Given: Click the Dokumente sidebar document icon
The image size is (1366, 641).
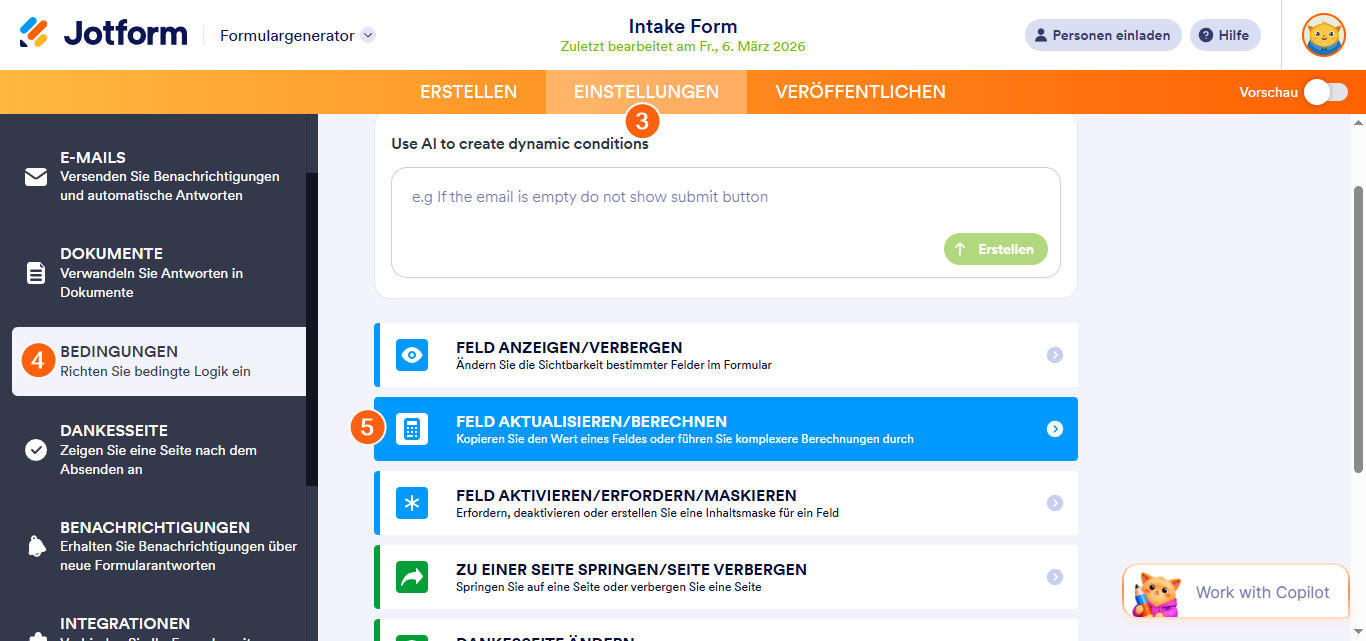Looking at the screenshot, I should point(36,273).
